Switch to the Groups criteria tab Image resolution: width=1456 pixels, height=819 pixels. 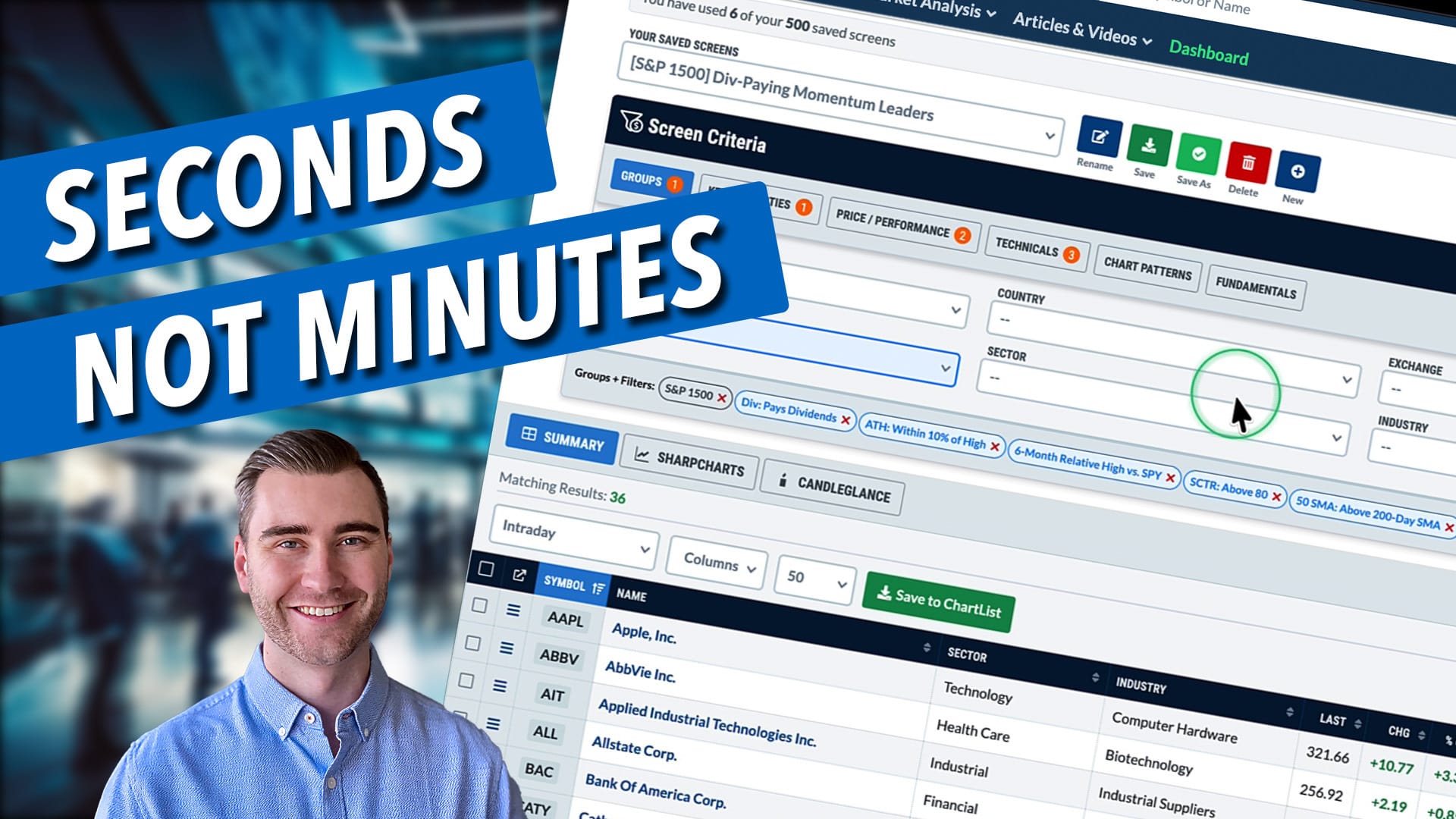(651, 180)
